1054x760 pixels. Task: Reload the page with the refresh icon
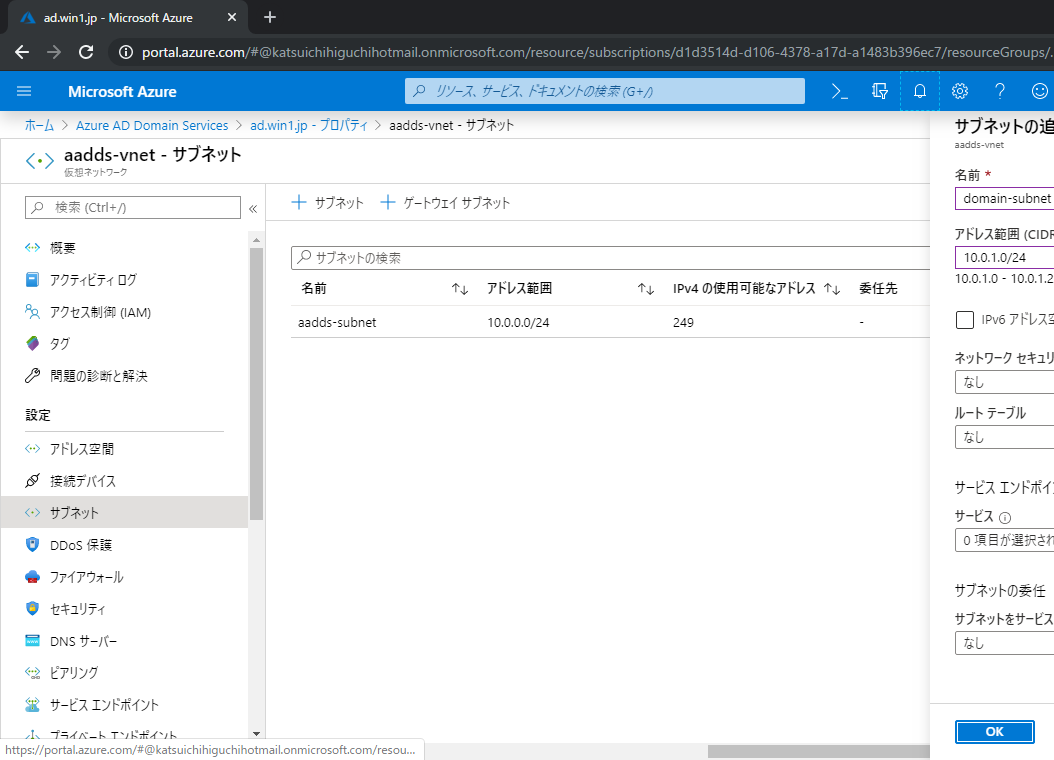click(x=86, y=52)
